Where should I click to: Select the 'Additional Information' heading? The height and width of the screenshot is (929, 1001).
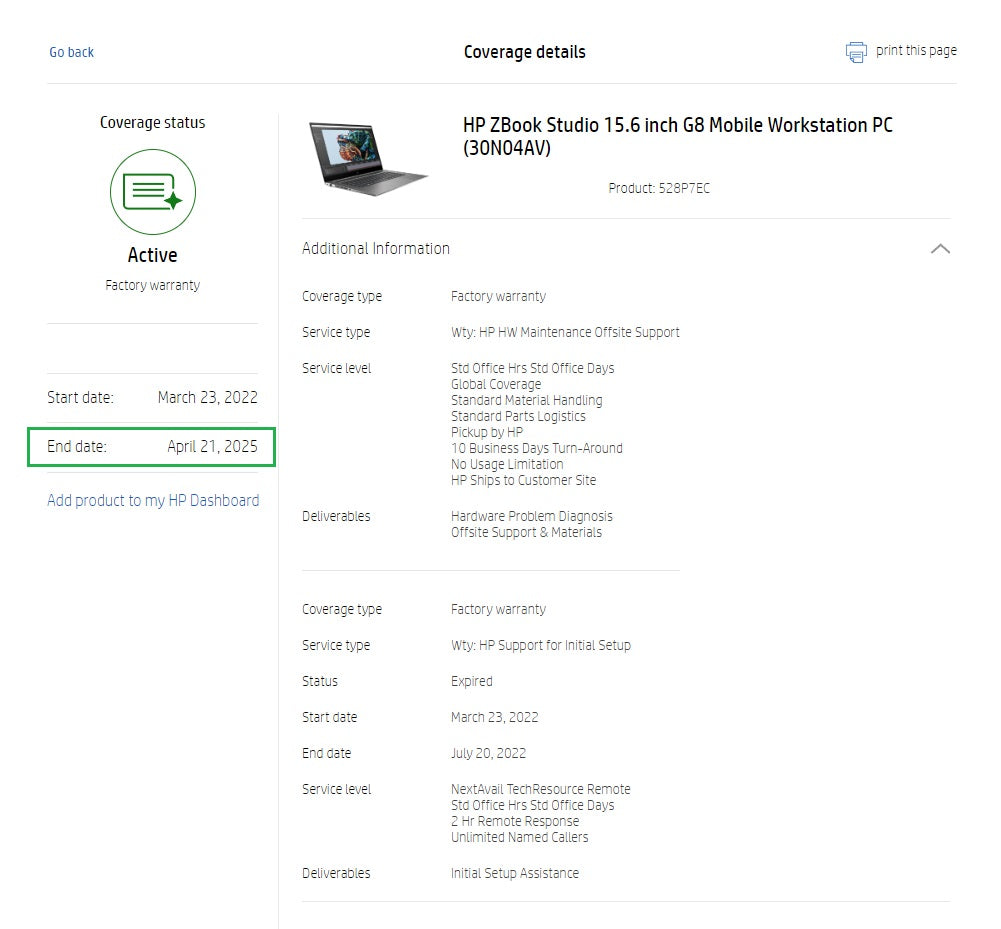376,248
